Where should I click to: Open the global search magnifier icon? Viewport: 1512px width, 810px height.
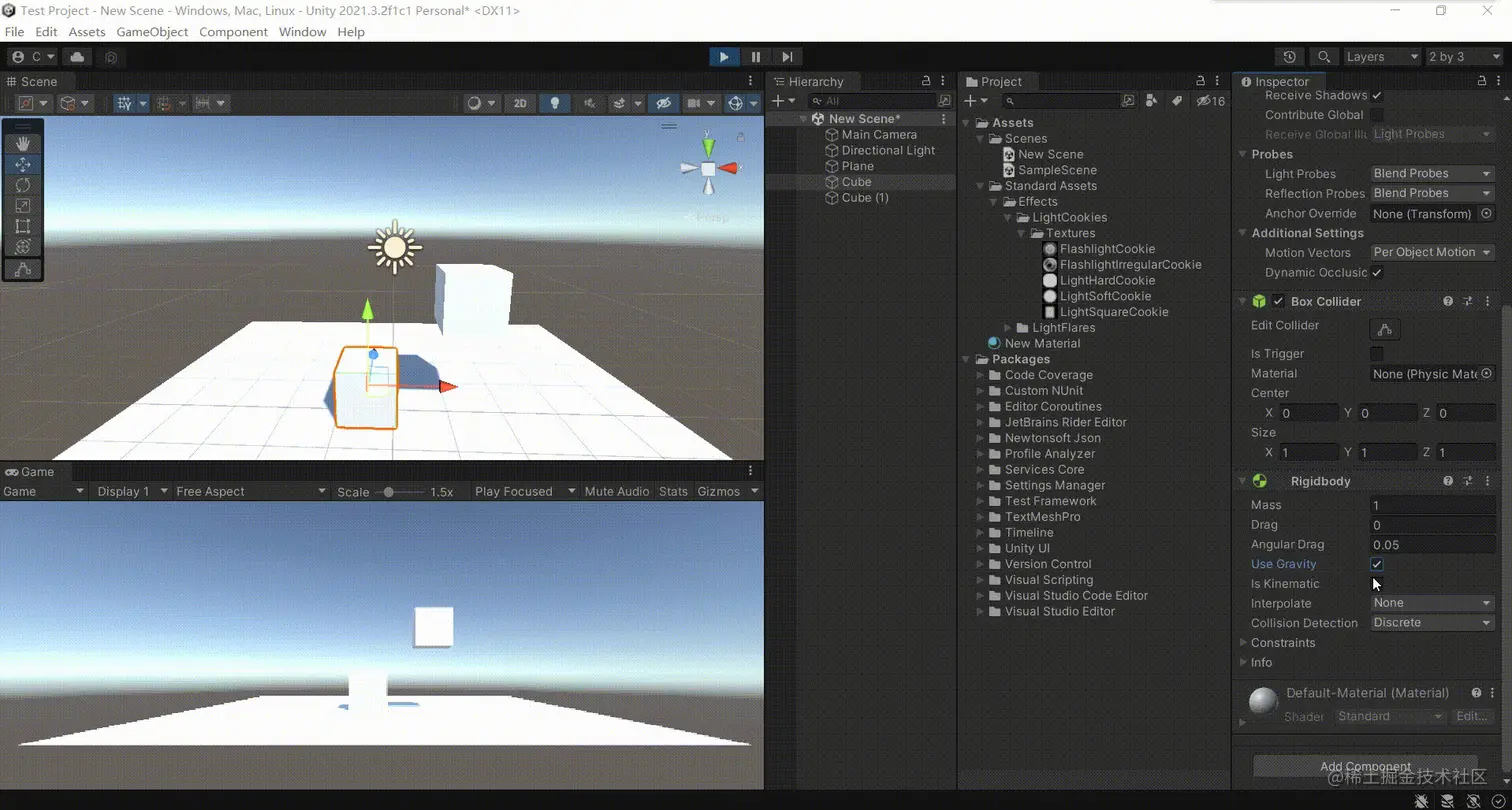[1324, 57]
